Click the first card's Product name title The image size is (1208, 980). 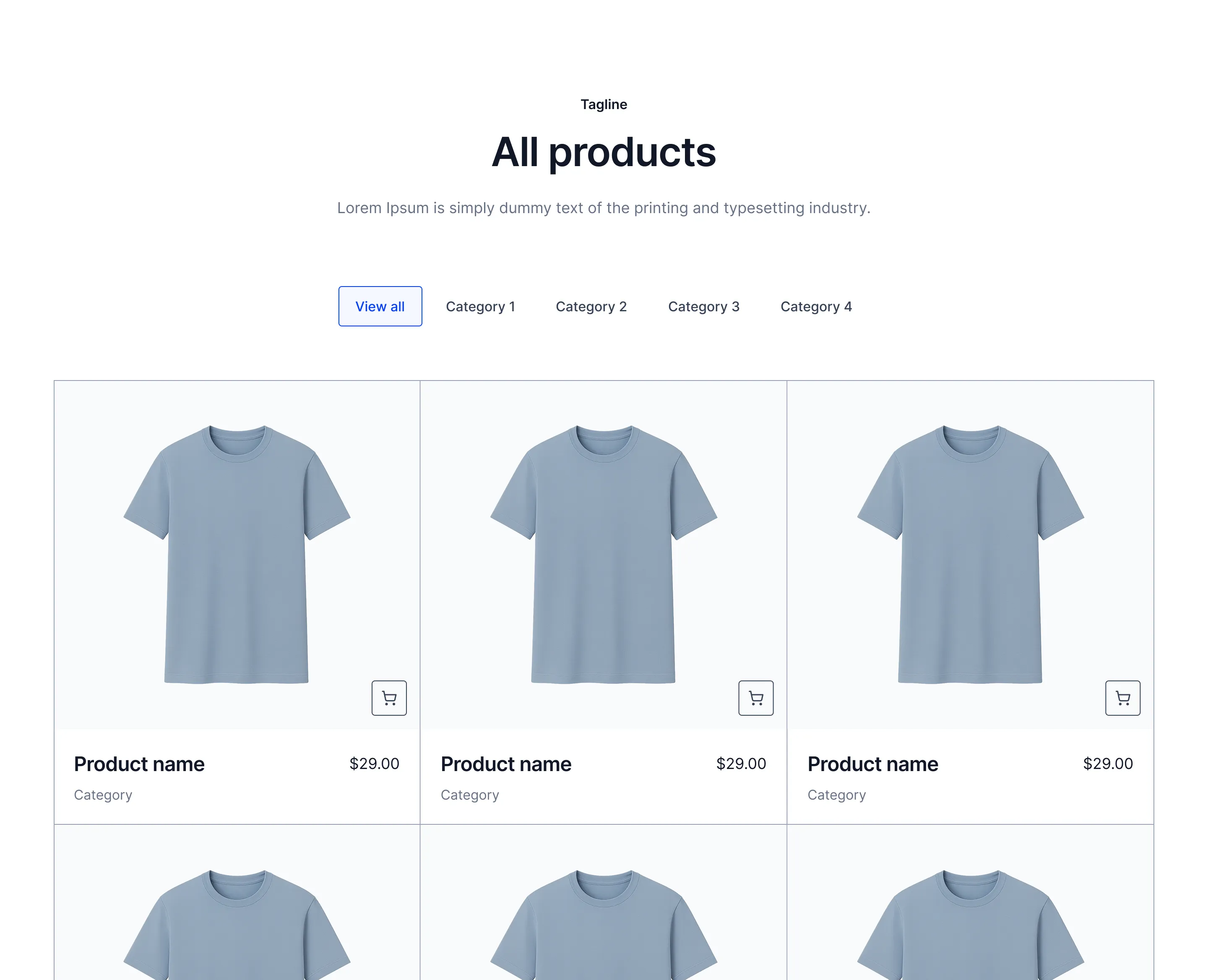(x=139, y=764)
